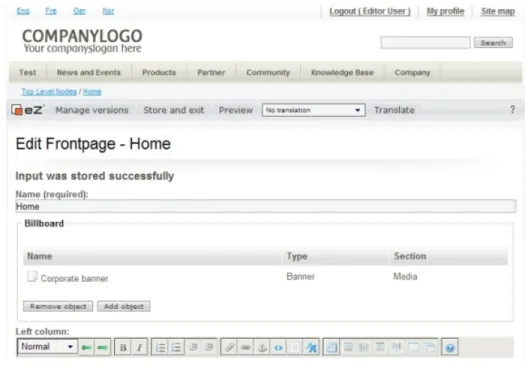Click the chain link icon
This screenshot has height=369, width=525.
(246, 347)
